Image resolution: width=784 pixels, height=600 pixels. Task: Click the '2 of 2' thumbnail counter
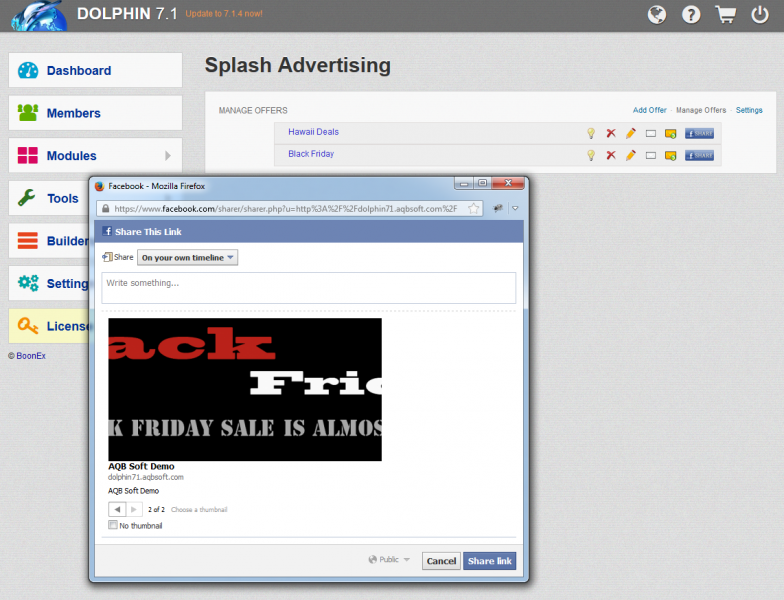(x=156, y=509)
